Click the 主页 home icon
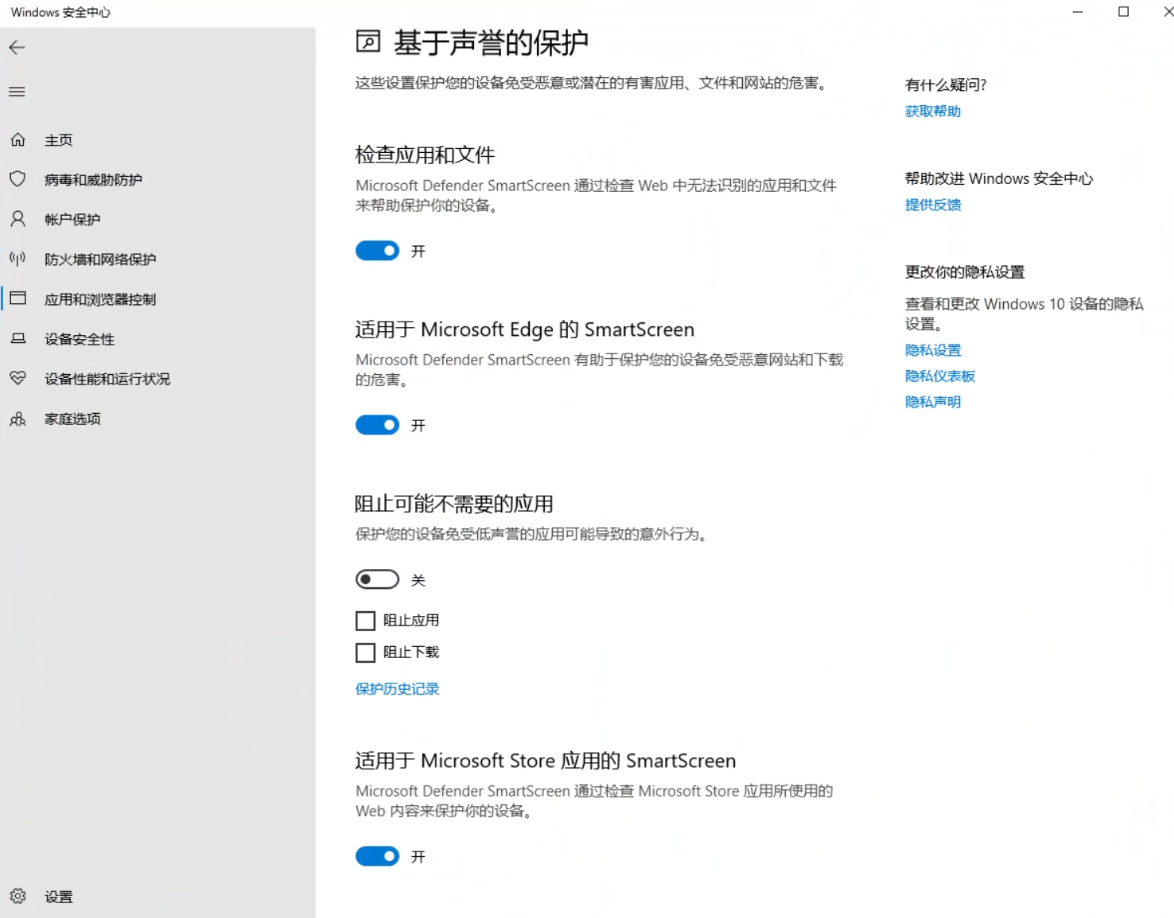The height and width of the screenshot is (918, 1174). coord(17,140)
